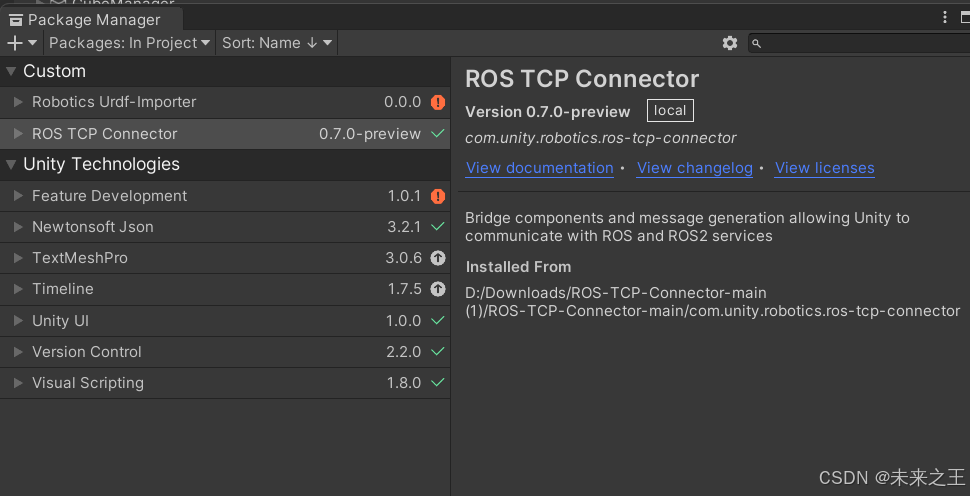The width and height of the screenshot is (970, 496).
Task: Click error icon on Robotics Urdf-Importer row
Action: click(438, 102)
